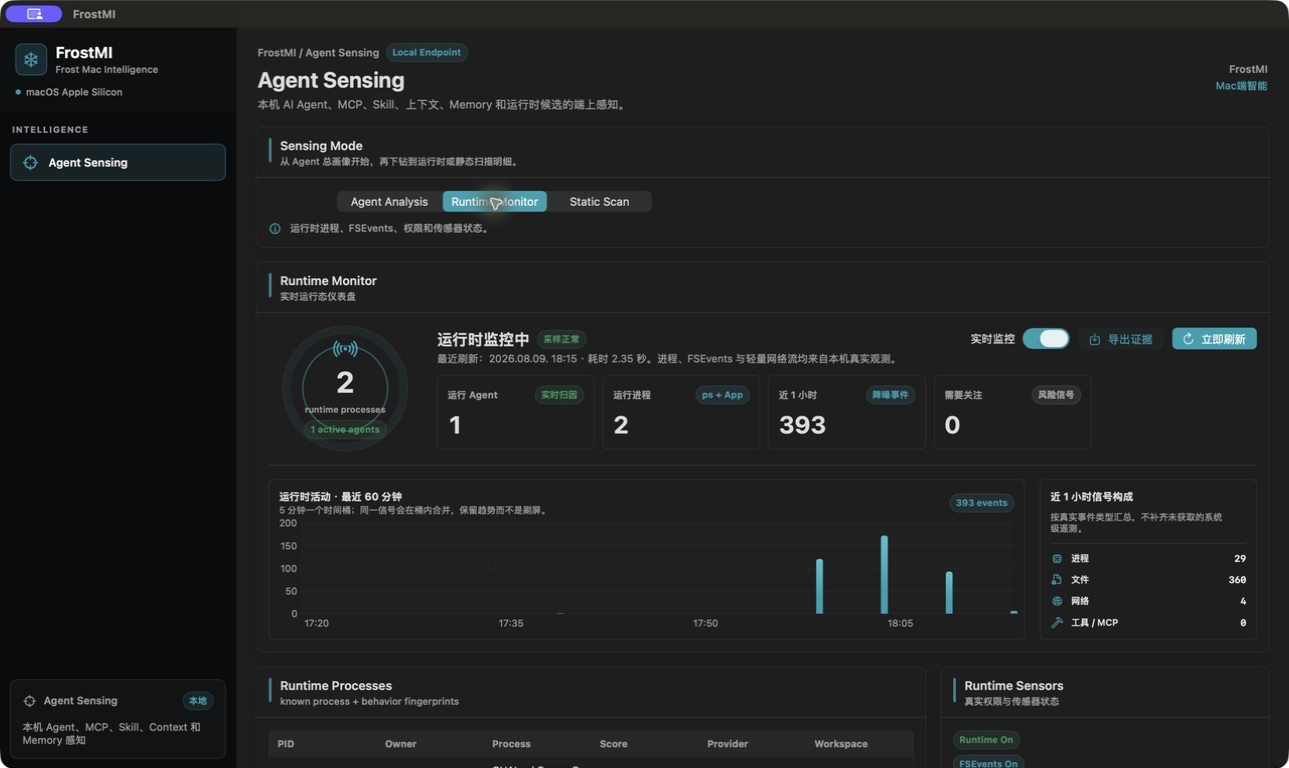
Task: Click the 文件 count value 360
Action: (x=1237, y=580)
